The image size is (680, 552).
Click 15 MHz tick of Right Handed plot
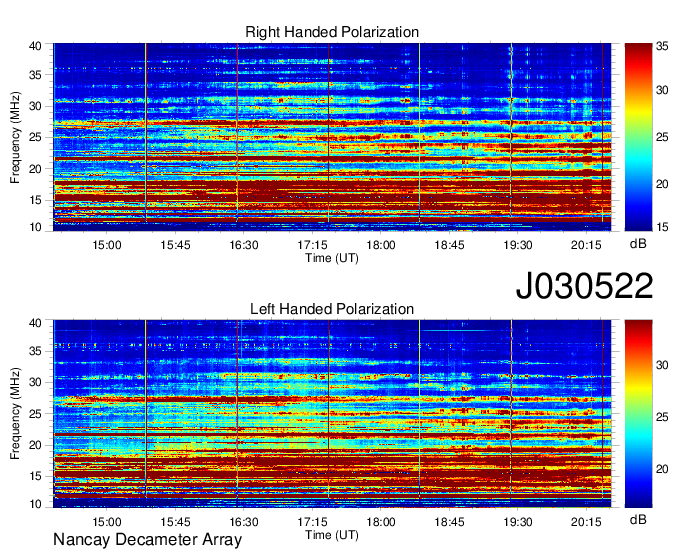[x=36, y=200]
